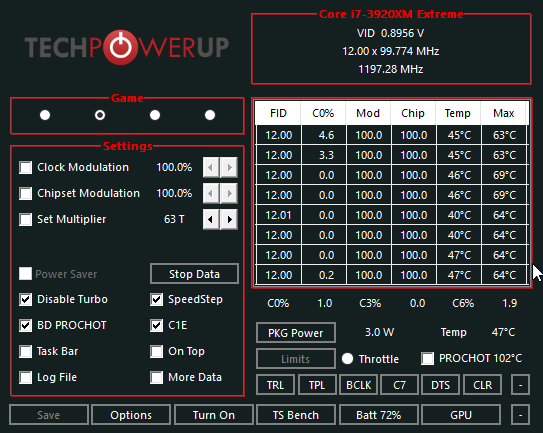
Task: Click the Turn On button
Action: click(214, 415)
